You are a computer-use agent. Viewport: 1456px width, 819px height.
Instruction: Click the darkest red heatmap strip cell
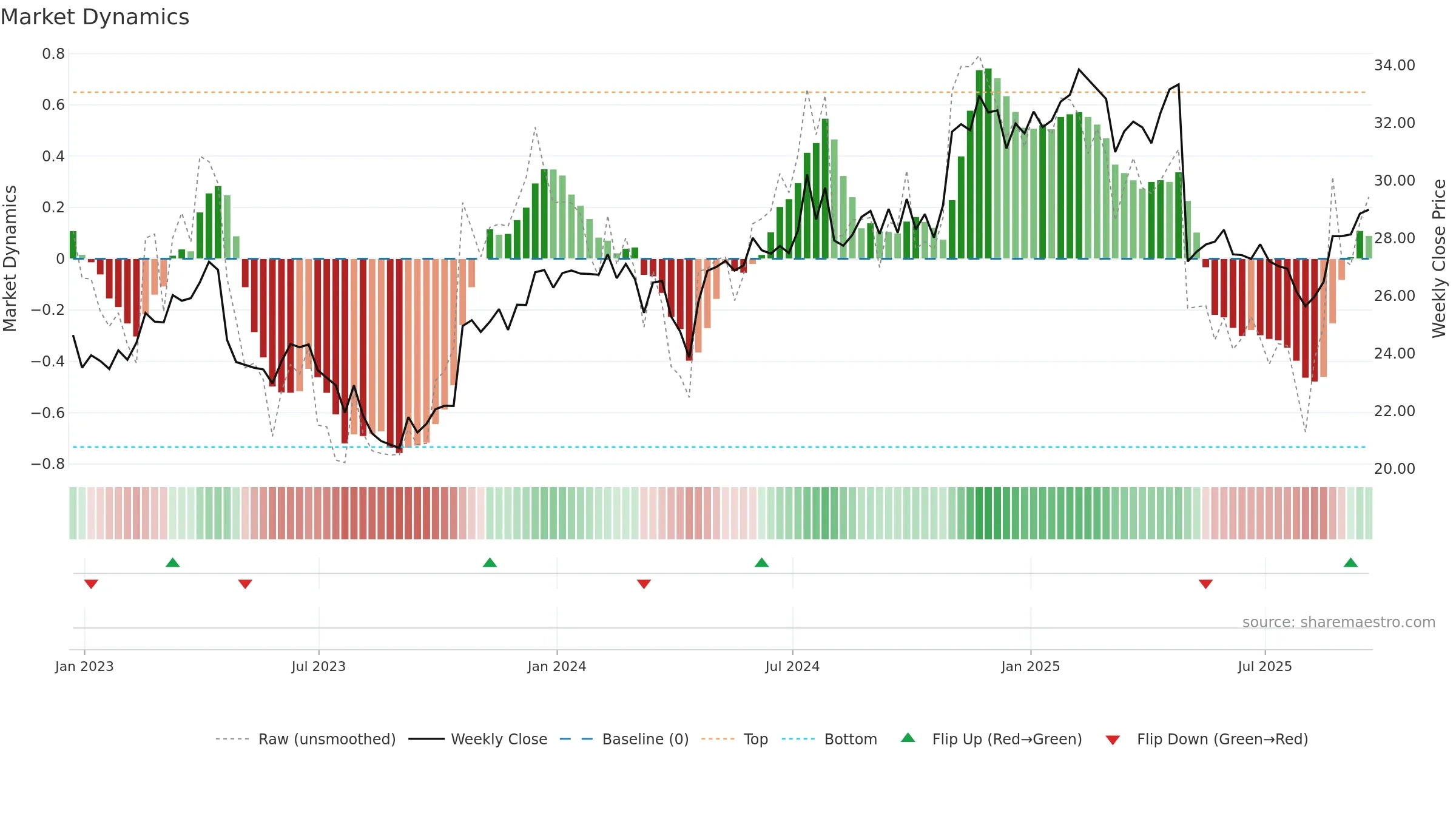(x=399, y=513)
